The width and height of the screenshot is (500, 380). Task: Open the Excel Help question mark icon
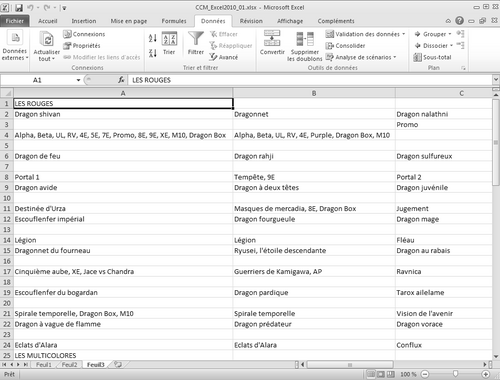point(459,21)
